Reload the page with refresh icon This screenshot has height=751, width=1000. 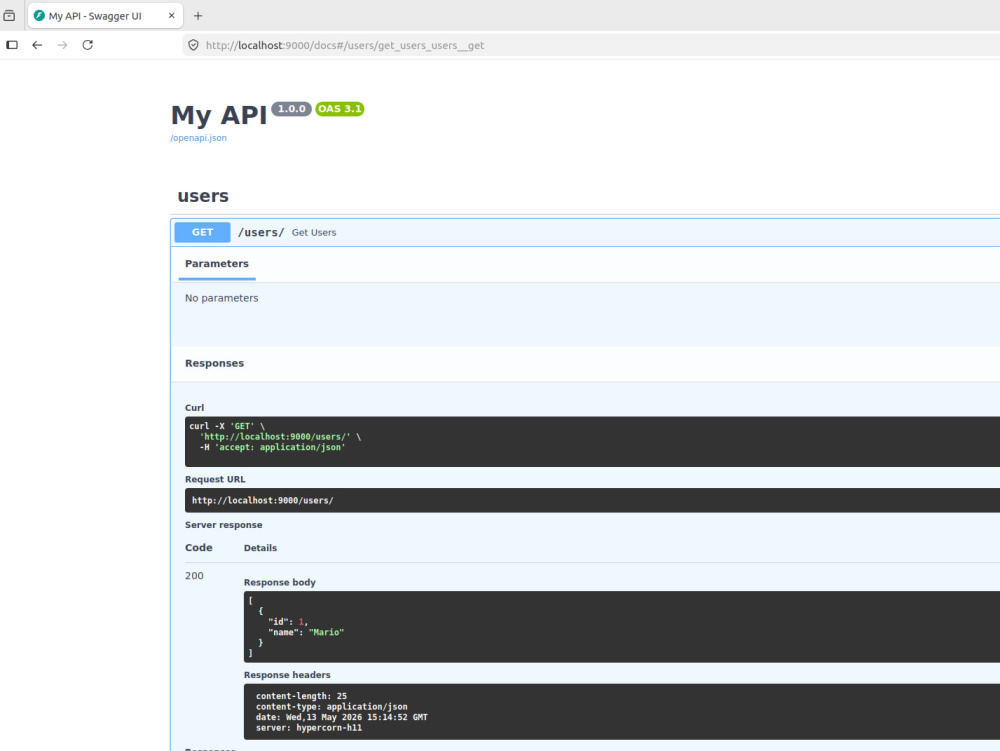click(87, 45)
